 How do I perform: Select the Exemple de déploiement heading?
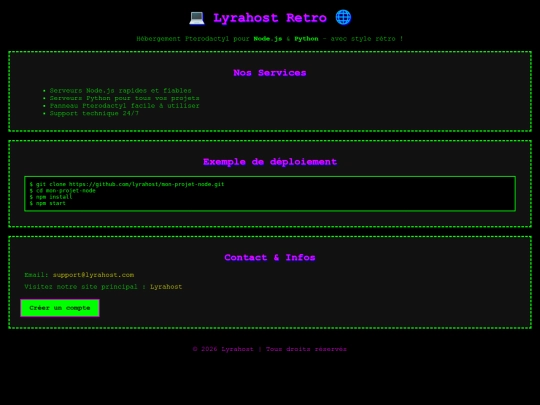(x=270, y=162)
